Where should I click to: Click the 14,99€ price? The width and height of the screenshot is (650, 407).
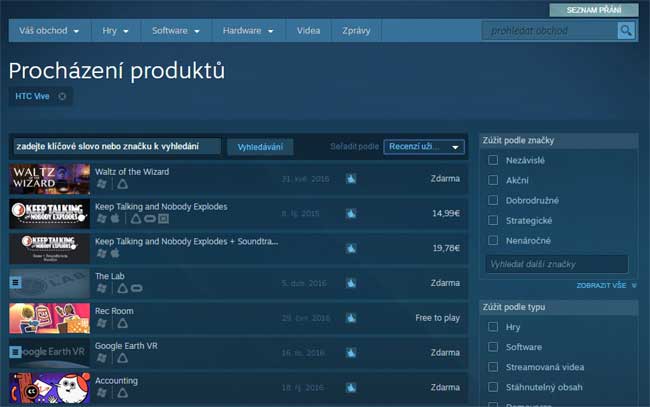click(x=446, y=213)
